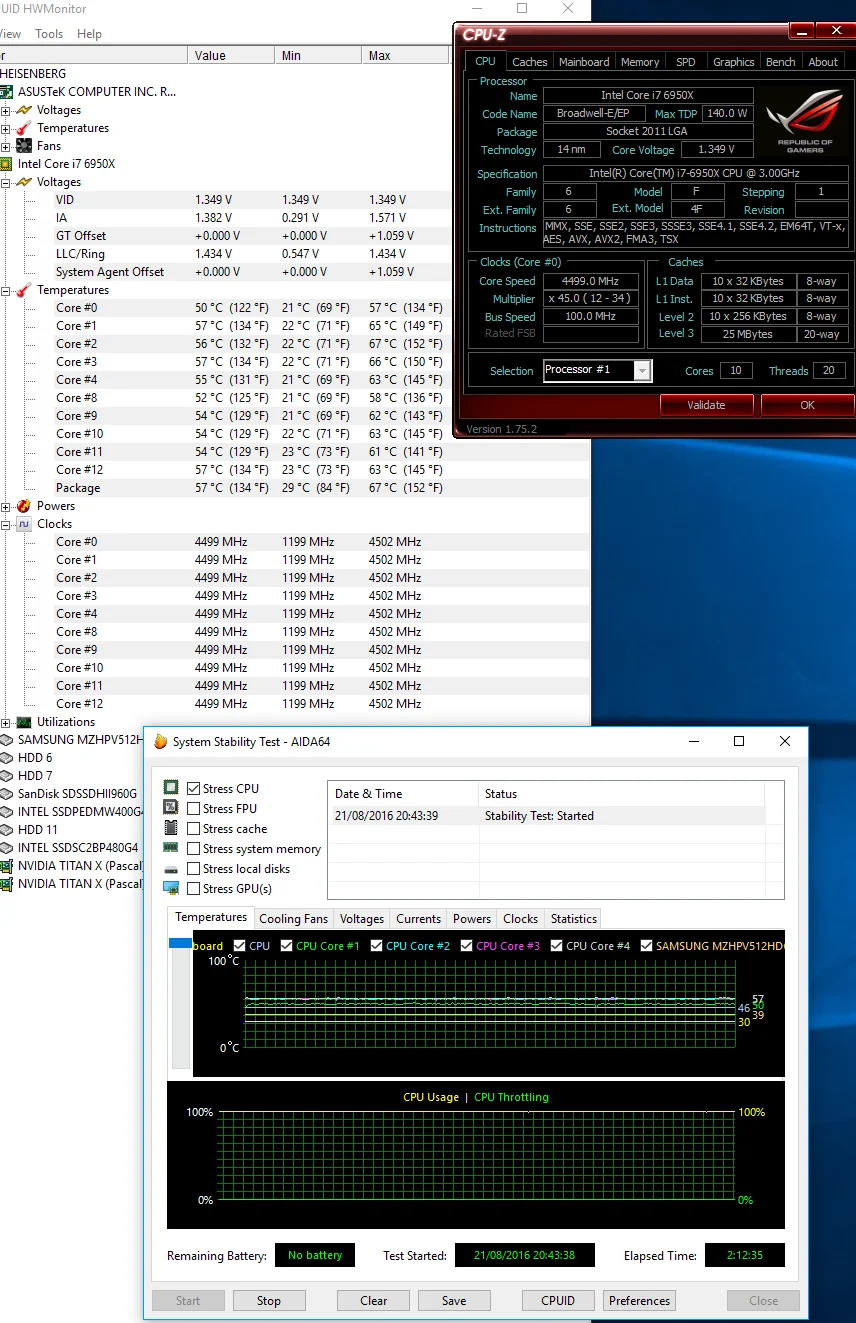
Task: Click the SanDisk SDSSDHII960G drive icon
Action: coord(6,794)
